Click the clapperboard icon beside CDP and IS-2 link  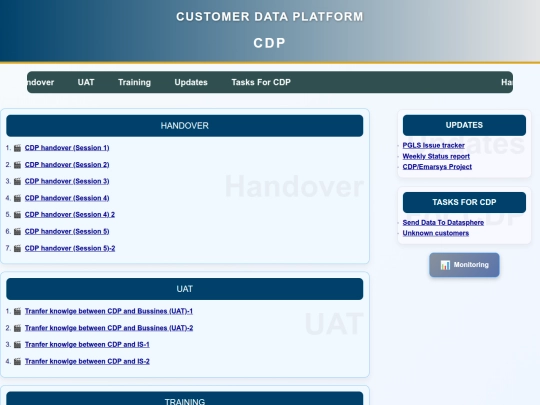[x=18, y=362]
